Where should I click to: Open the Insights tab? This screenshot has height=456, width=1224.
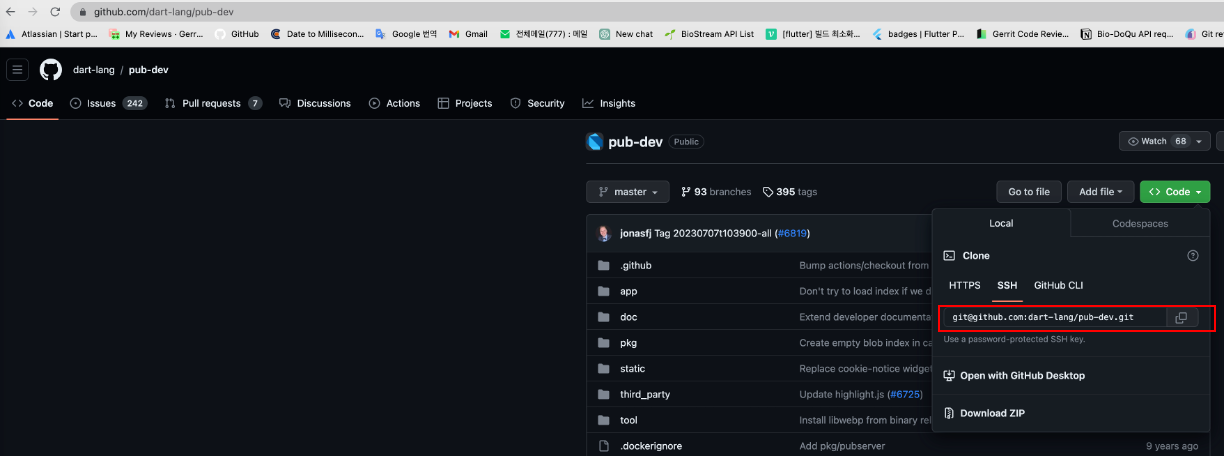[609, 103]
